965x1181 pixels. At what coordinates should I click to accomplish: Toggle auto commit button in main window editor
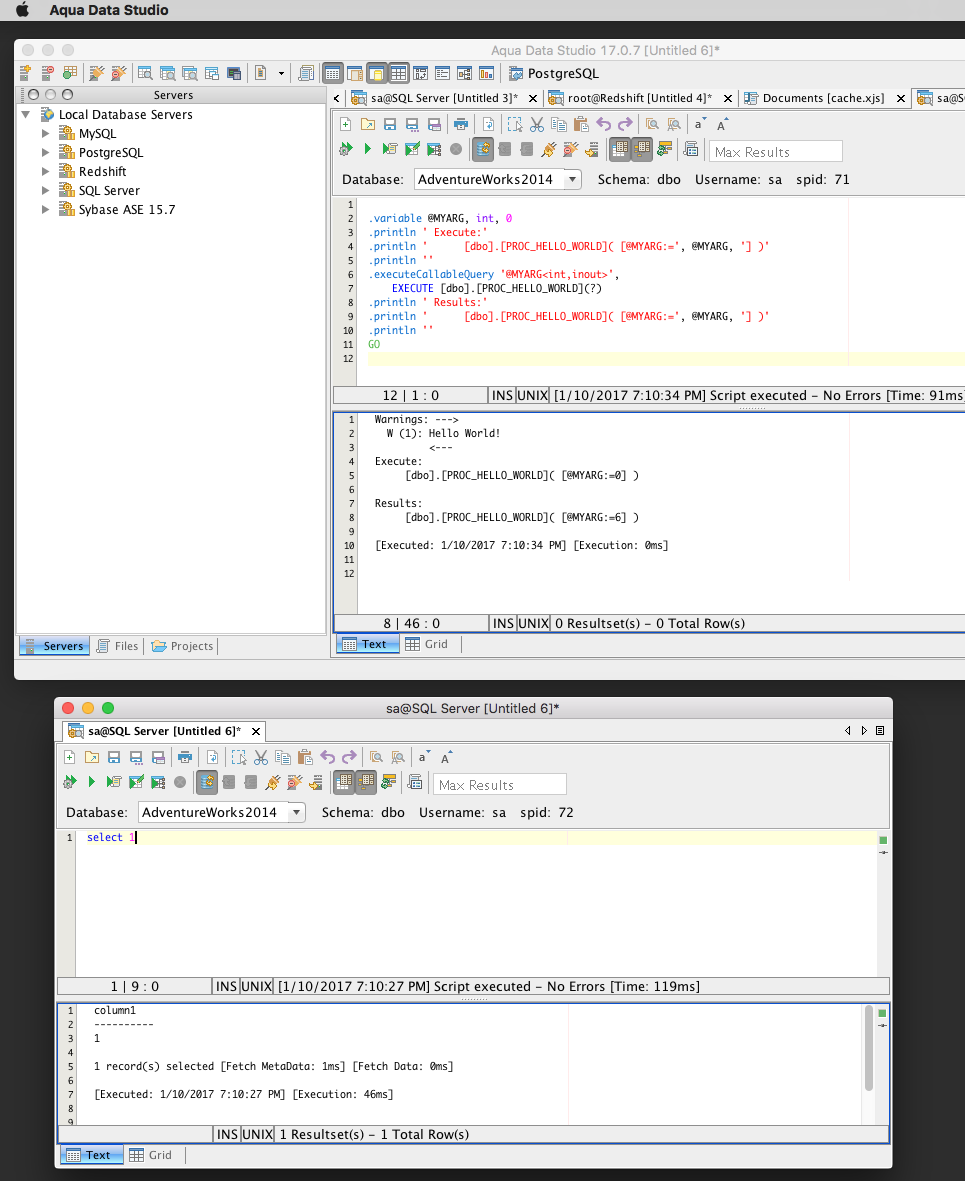pos(483,148)
